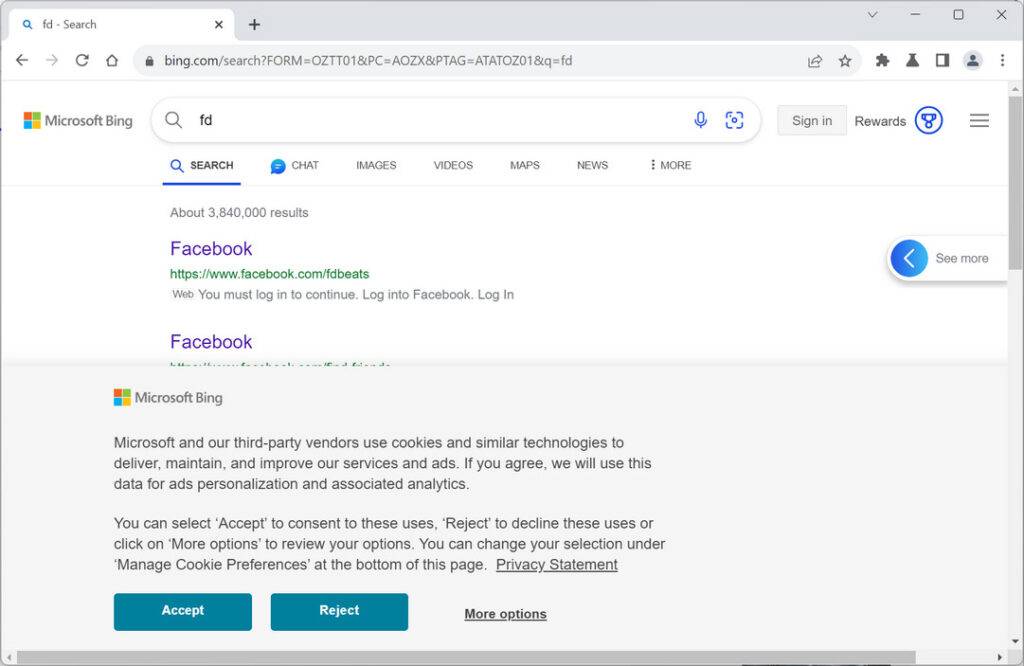Open the Privacy Statement link

coord(556,564)
